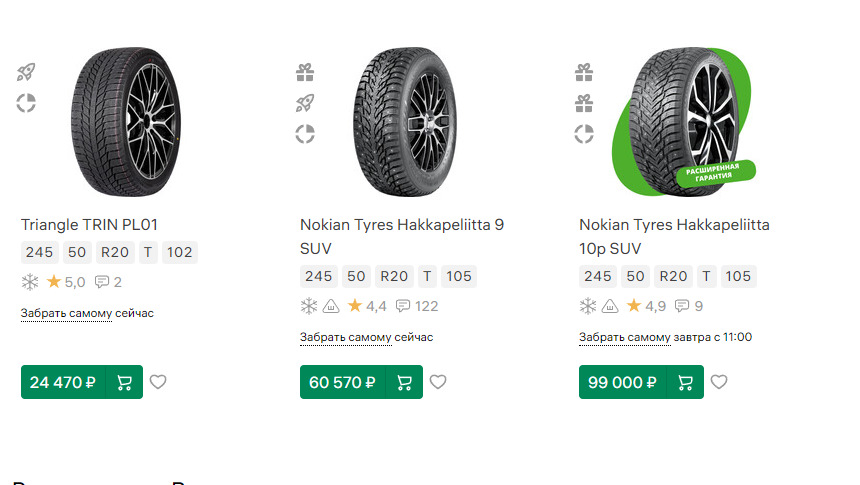Click pie-chart installment icon beside Triangle tire
The image size is (860, 485).
click(x=26, y=103)
